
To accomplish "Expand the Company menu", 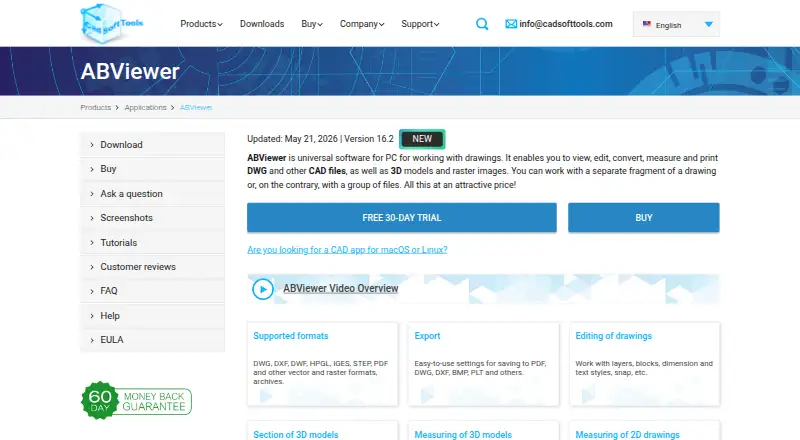I will (362, 24).
